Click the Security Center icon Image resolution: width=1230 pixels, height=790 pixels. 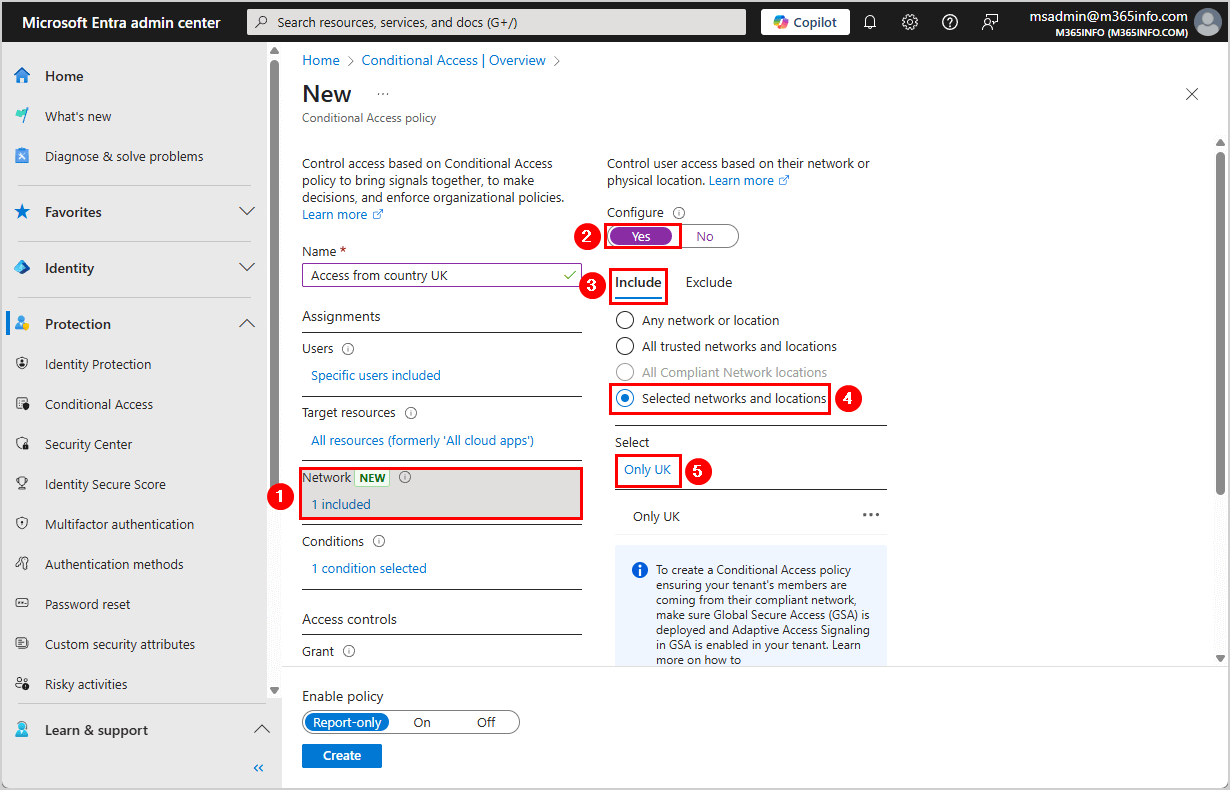click(x=22, y=444)
